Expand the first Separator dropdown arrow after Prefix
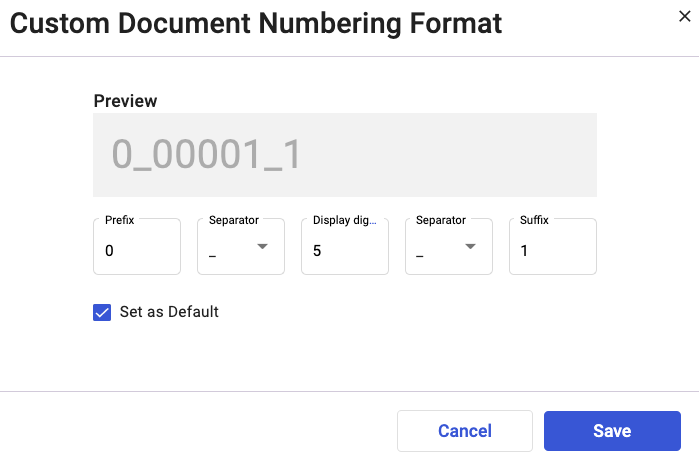This screenshot has width=699, height=454. (263, 246)
